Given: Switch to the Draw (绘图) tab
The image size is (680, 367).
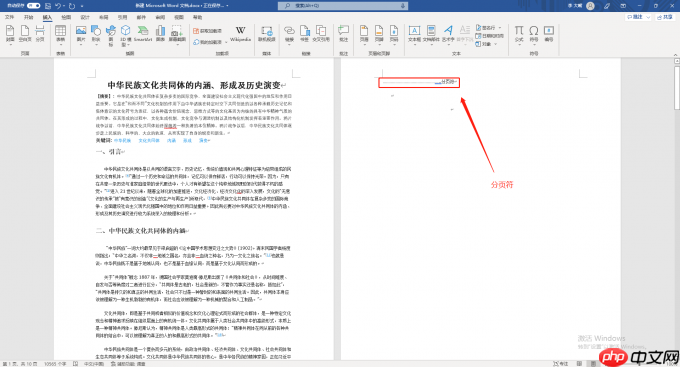Looking at the screenshot, I should (x=66, y=17).
